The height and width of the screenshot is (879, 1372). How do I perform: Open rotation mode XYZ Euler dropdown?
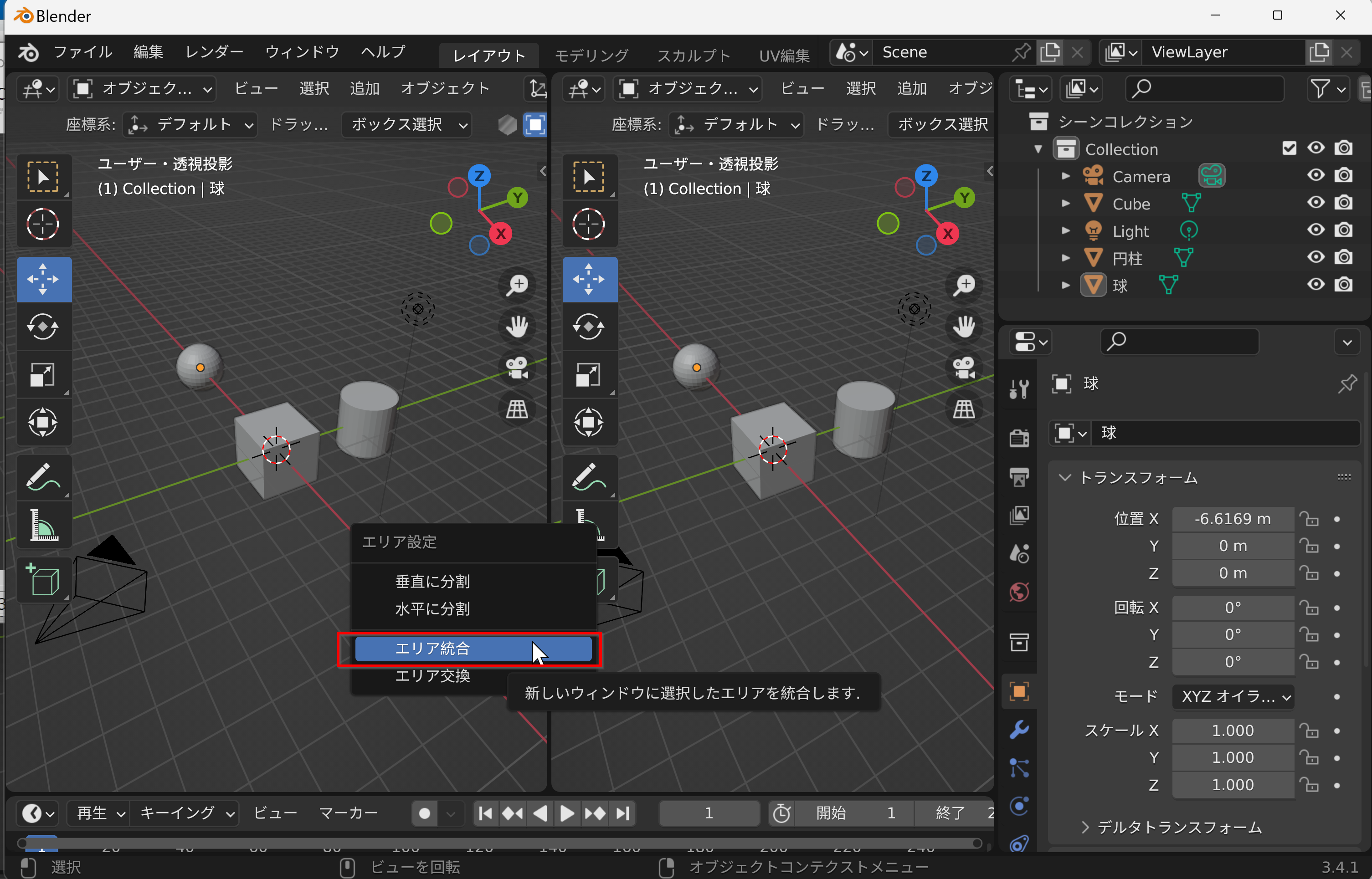coord(1233,696)
